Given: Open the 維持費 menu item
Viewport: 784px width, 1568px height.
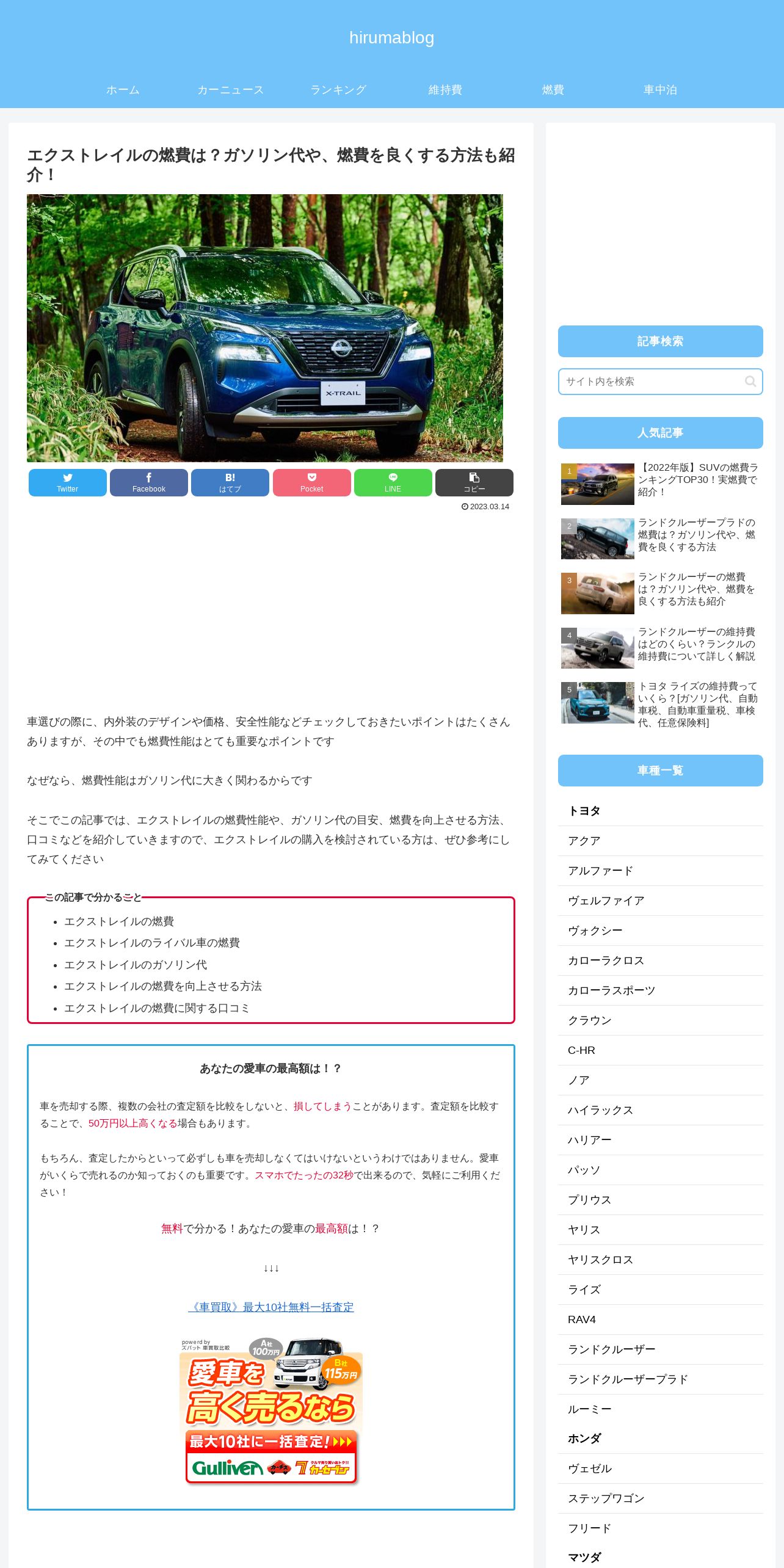Looking at the screenshot, I should click(445, 90).
